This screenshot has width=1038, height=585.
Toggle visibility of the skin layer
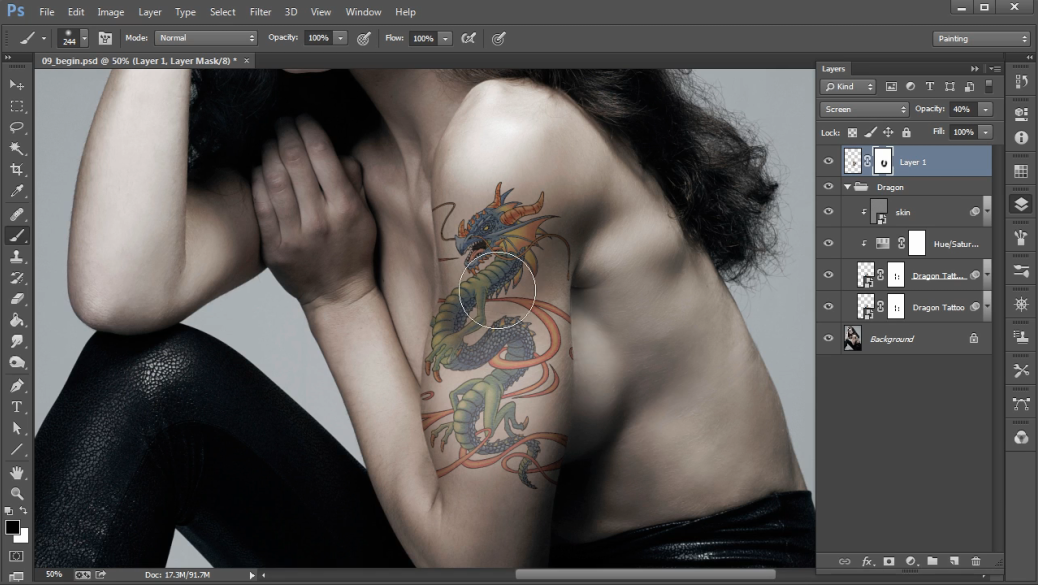pyautogui.click(x=828, y=212)
